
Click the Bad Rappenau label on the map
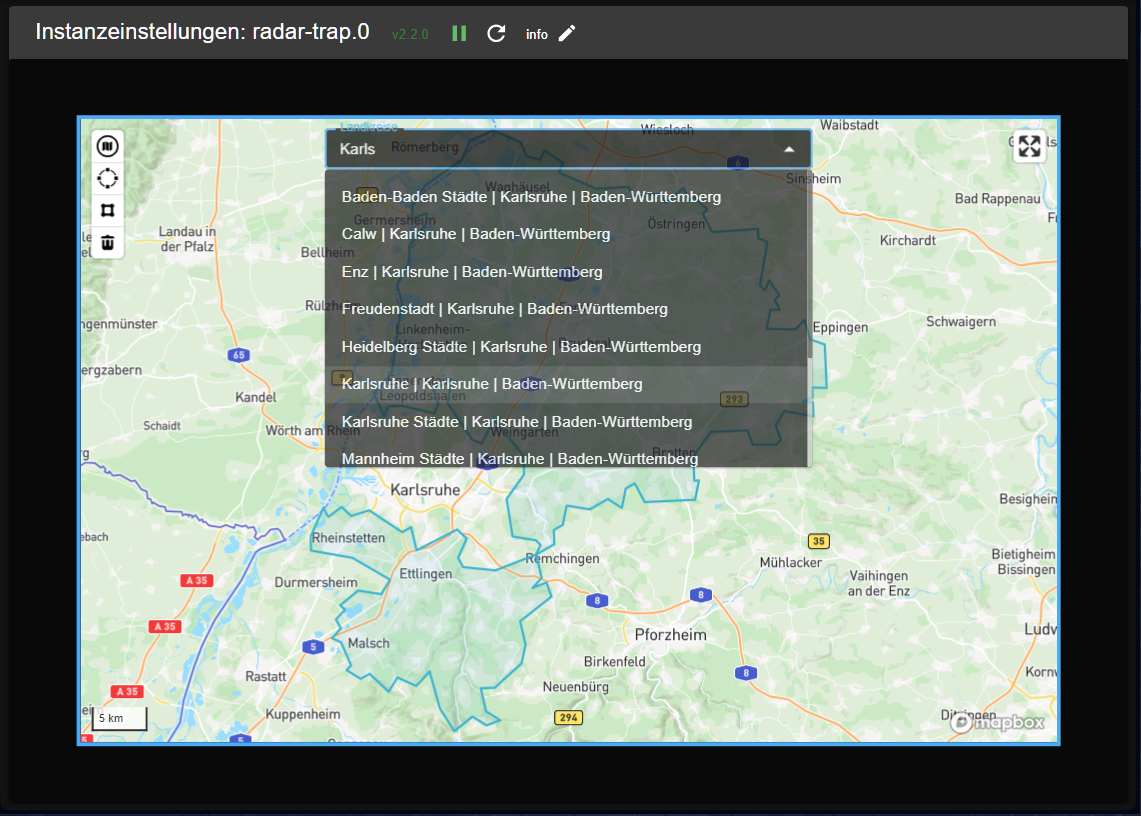pos(998,199)
